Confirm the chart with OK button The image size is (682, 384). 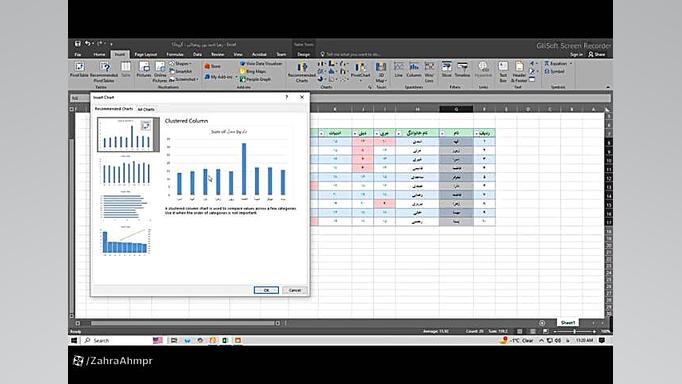tap(266, 290)
